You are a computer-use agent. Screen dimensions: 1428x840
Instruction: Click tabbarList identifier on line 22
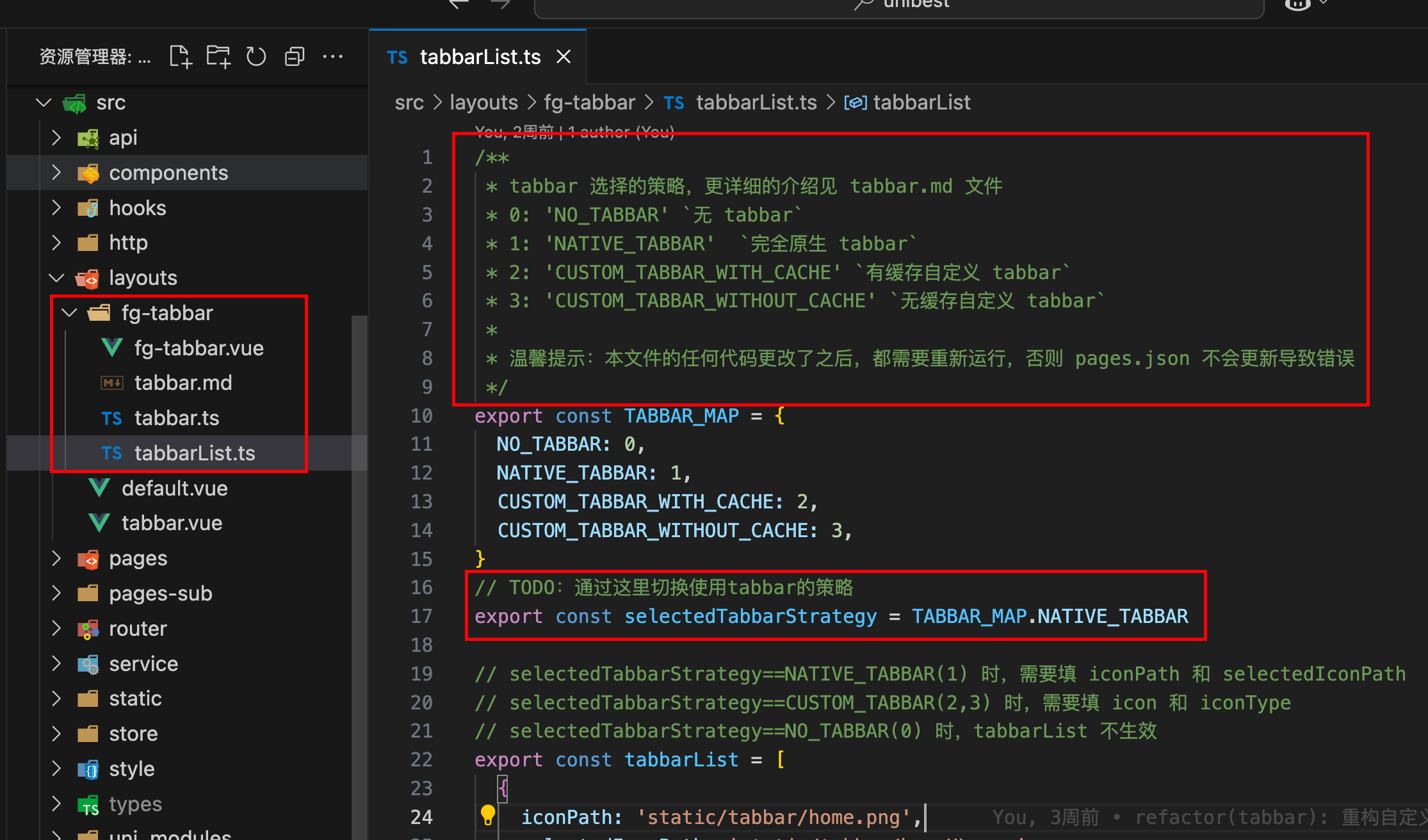click(681, 759)
